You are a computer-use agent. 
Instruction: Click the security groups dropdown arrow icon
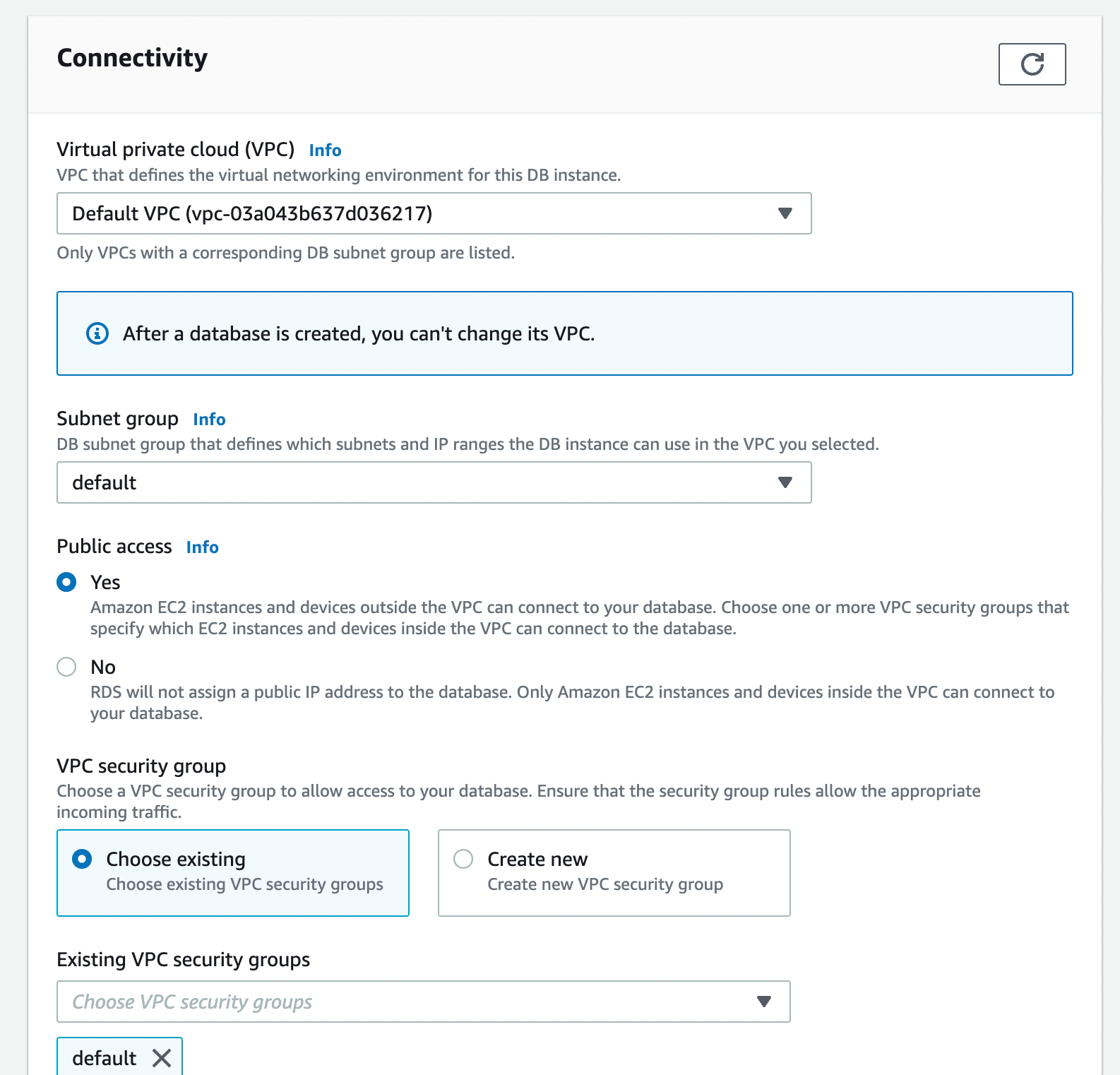763,1002
